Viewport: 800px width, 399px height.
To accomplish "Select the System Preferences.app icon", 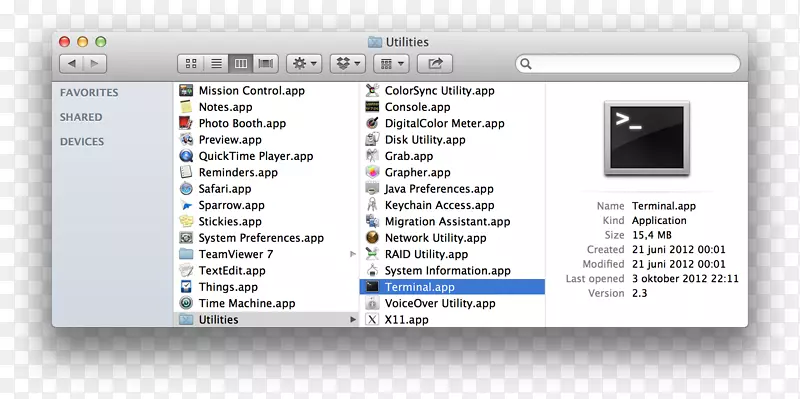I will click(186, 238).
